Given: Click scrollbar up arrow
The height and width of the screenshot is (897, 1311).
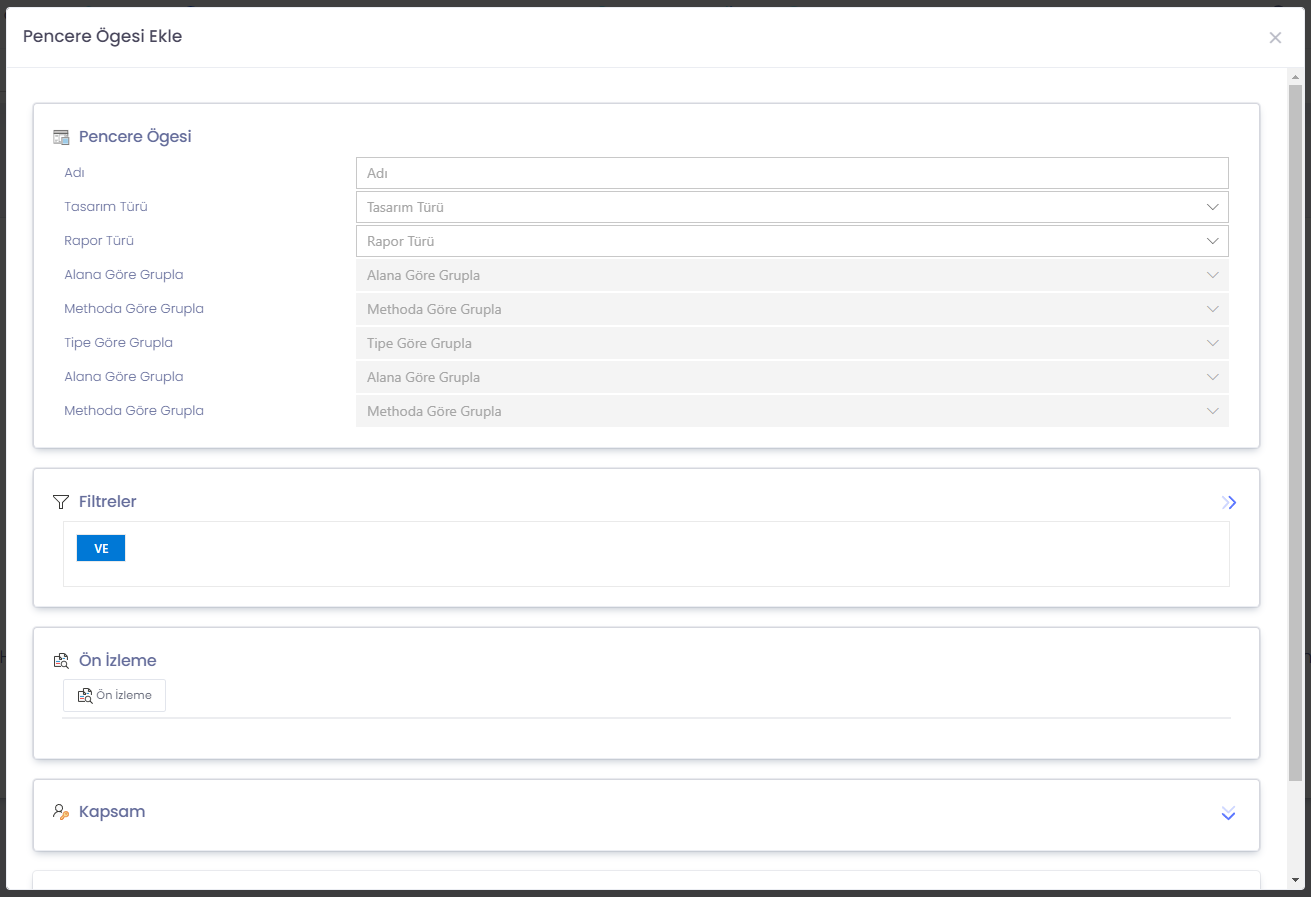Looking at the screenshot, I should tap(1295, 76).
